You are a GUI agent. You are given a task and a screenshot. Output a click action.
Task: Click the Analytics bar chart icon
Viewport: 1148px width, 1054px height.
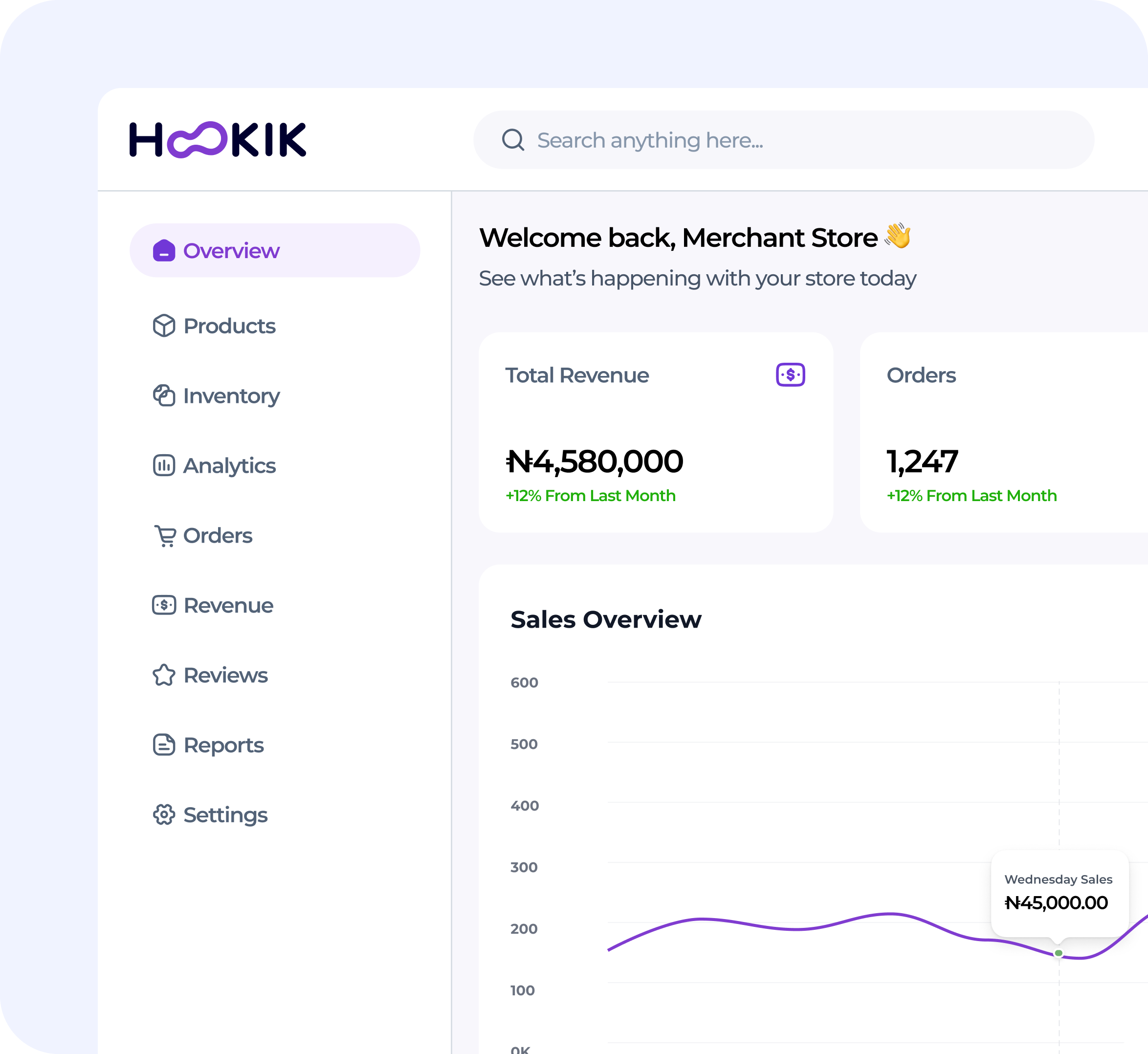(x=164, y=465)
